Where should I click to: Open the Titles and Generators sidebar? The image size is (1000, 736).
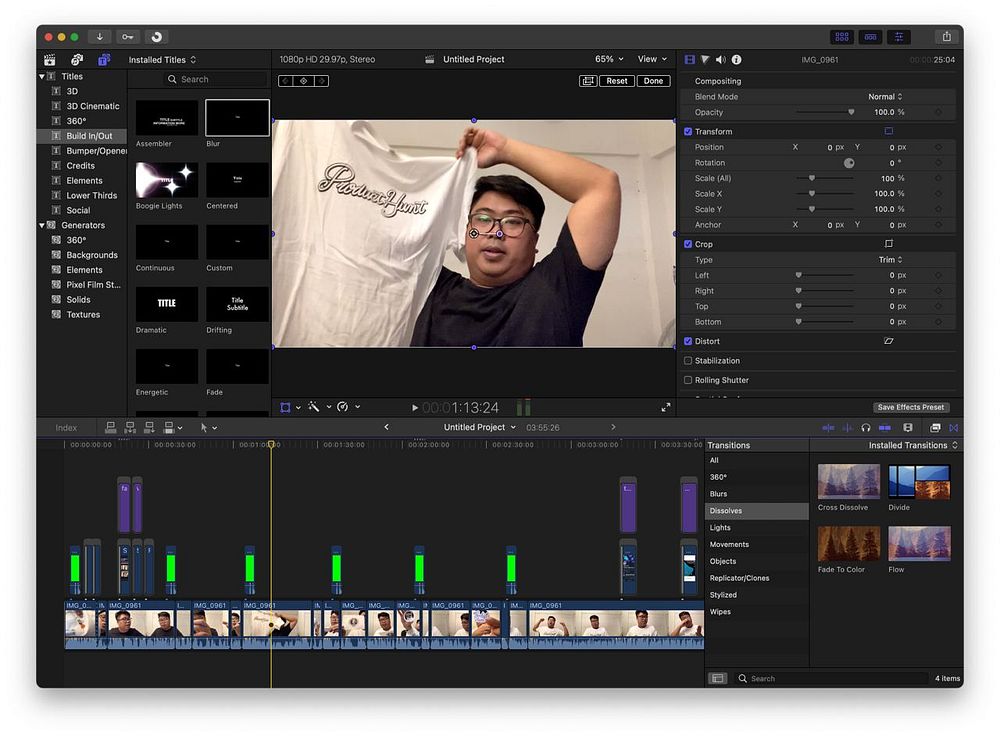point(103,60)
